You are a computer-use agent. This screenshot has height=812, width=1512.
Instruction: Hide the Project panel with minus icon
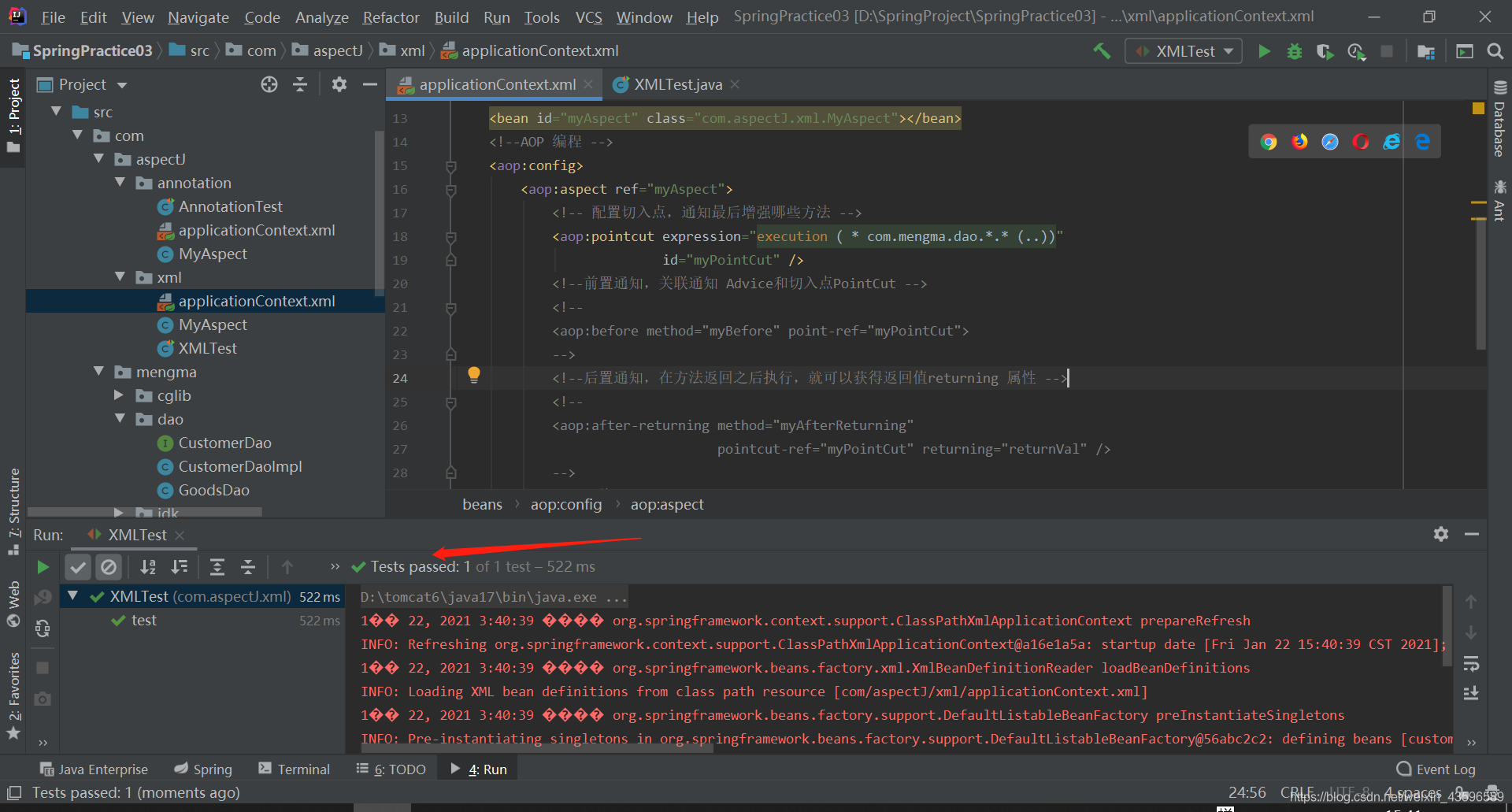(369, 84)
